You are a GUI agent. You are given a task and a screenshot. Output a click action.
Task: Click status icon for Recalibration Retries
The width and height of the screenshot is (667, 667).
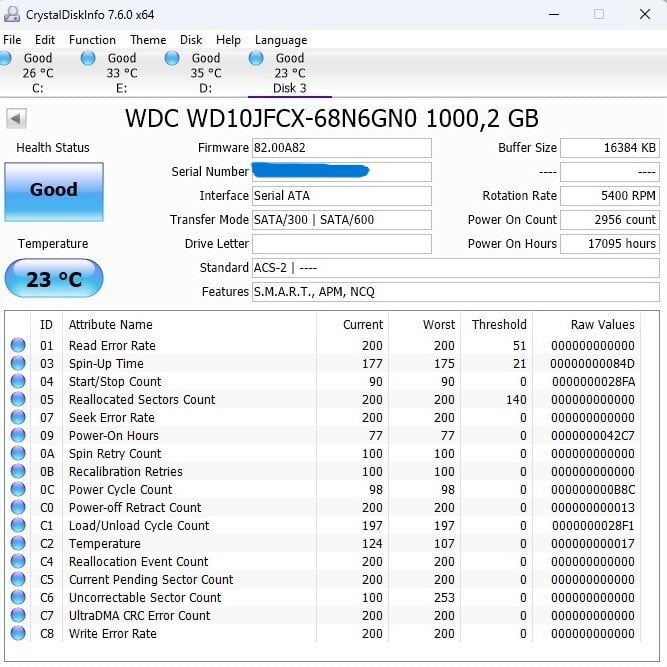tap(18, 471)
